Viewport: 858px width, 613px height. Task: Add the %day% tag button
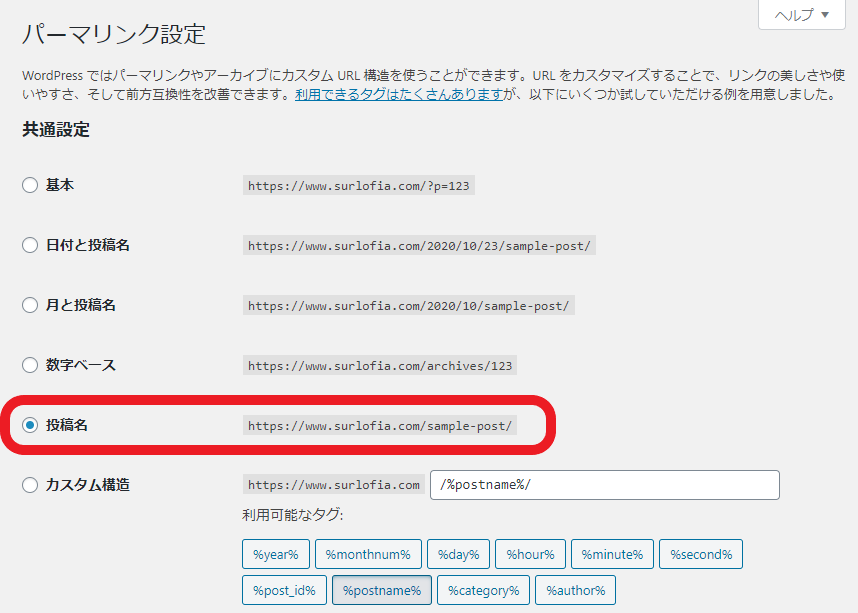[457, 554]
